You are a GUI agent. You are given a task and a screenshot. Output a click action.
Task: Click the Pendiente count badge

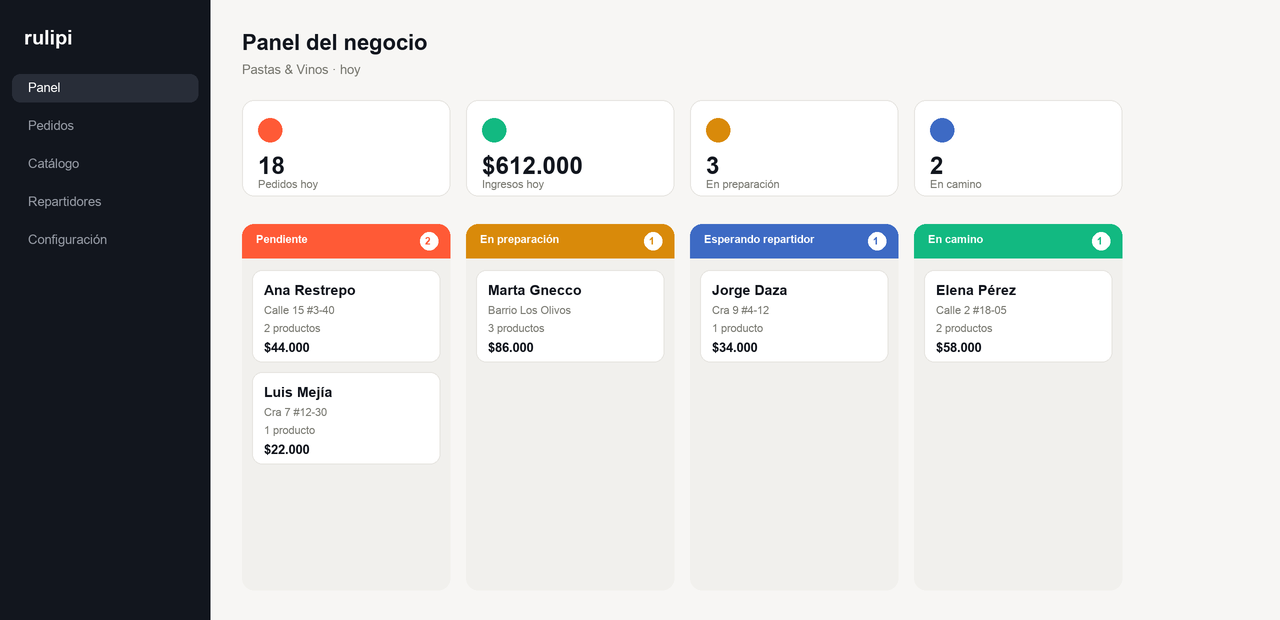[429, 241]
